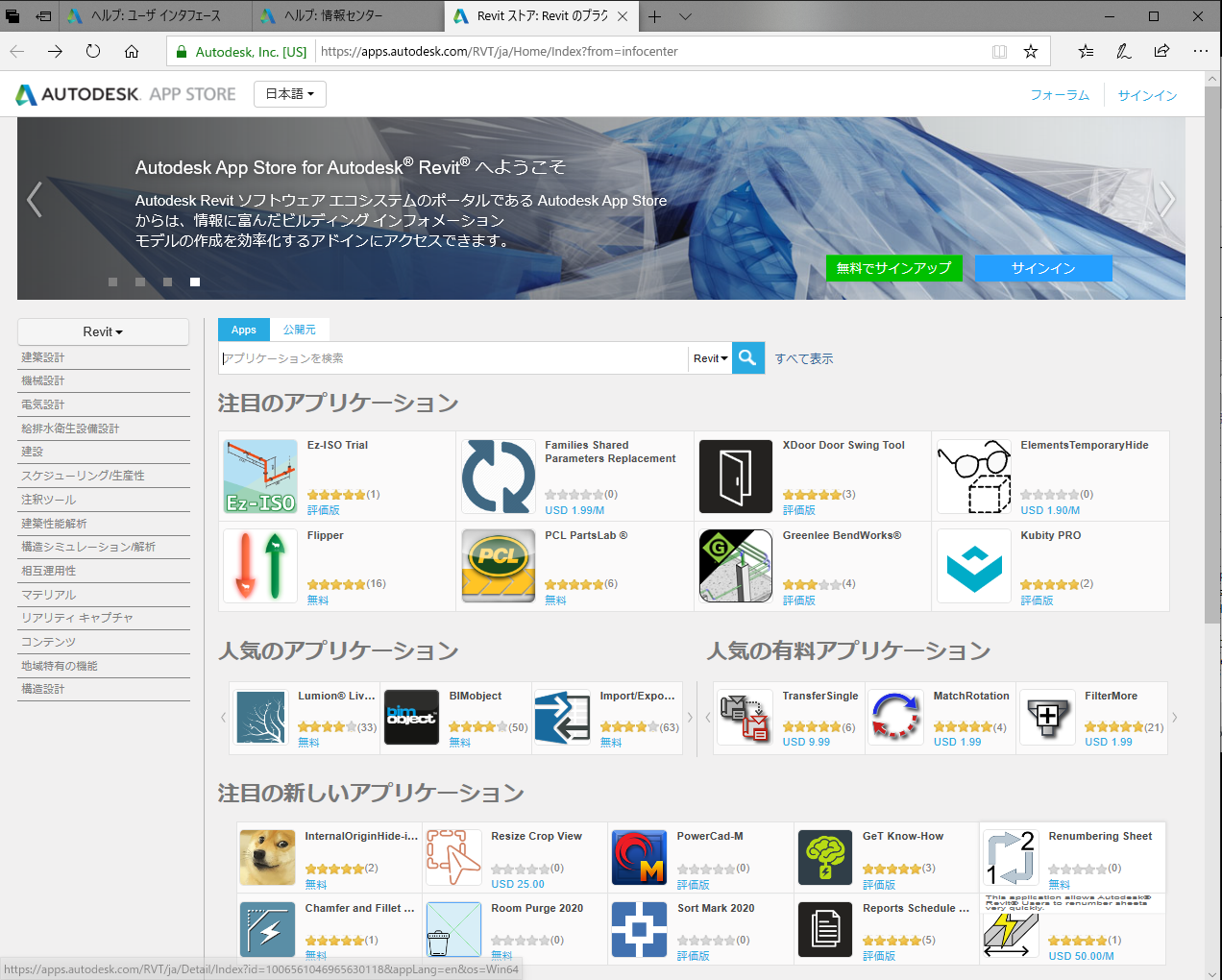Open the Greenlee BendWorks icon
The height and width of the screenshot is (980, 1222).
point(736,566)
